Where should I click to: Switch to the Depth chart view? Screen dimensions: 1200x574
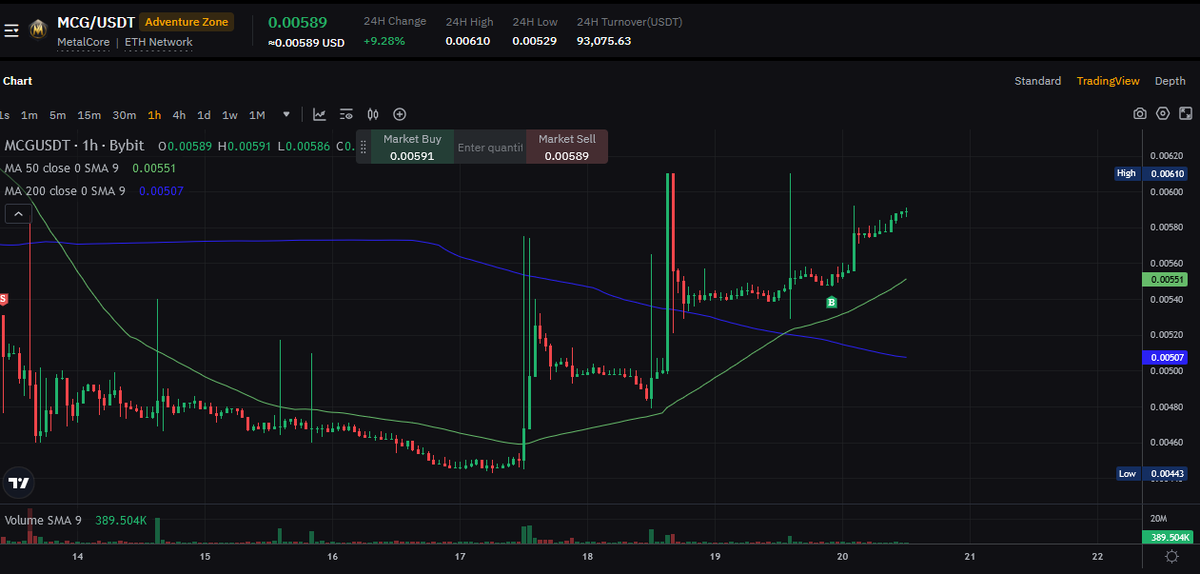pyautogui.click(x=1170, y=81)
